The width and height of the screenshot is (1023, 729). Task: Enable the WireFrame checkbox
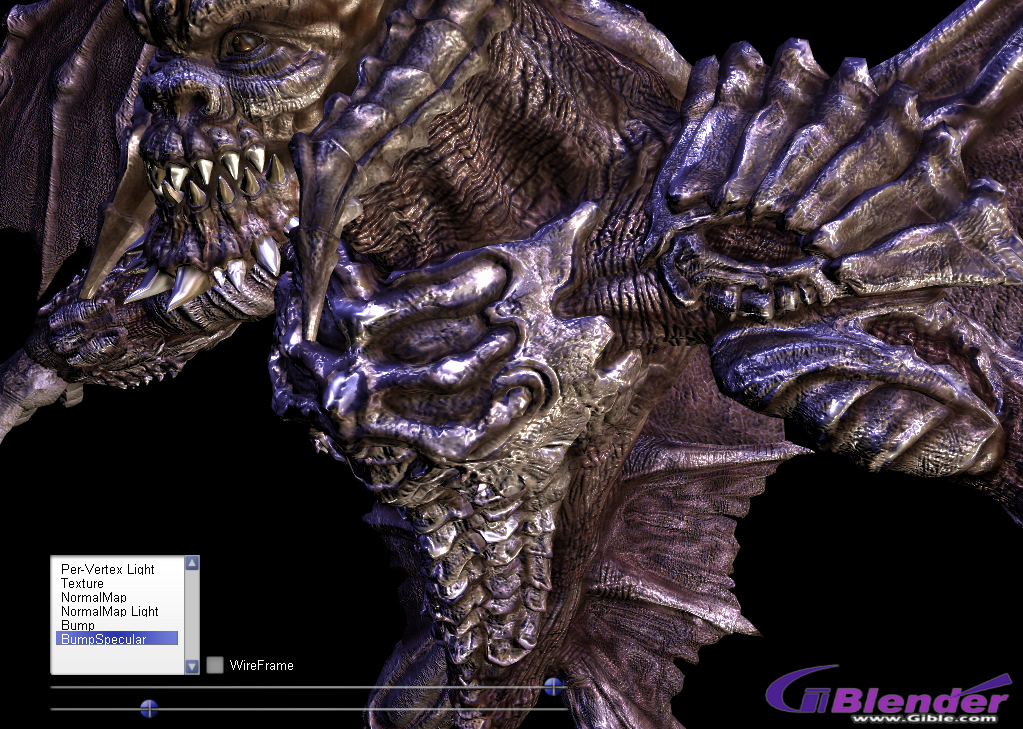coord(215,665)
